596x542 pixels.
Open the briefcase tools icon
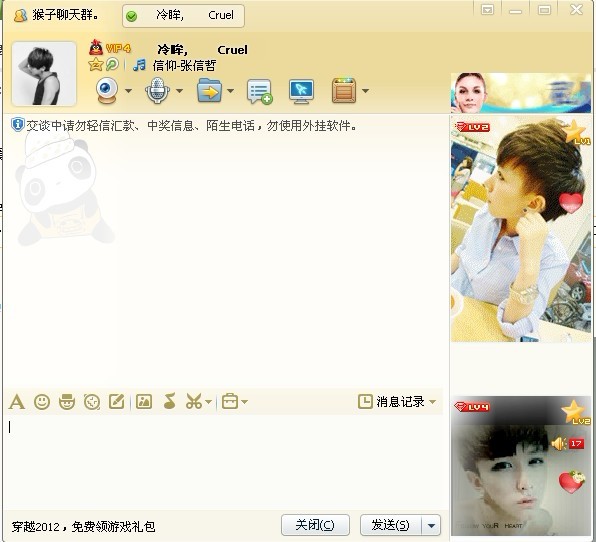[x=230, y=401]
